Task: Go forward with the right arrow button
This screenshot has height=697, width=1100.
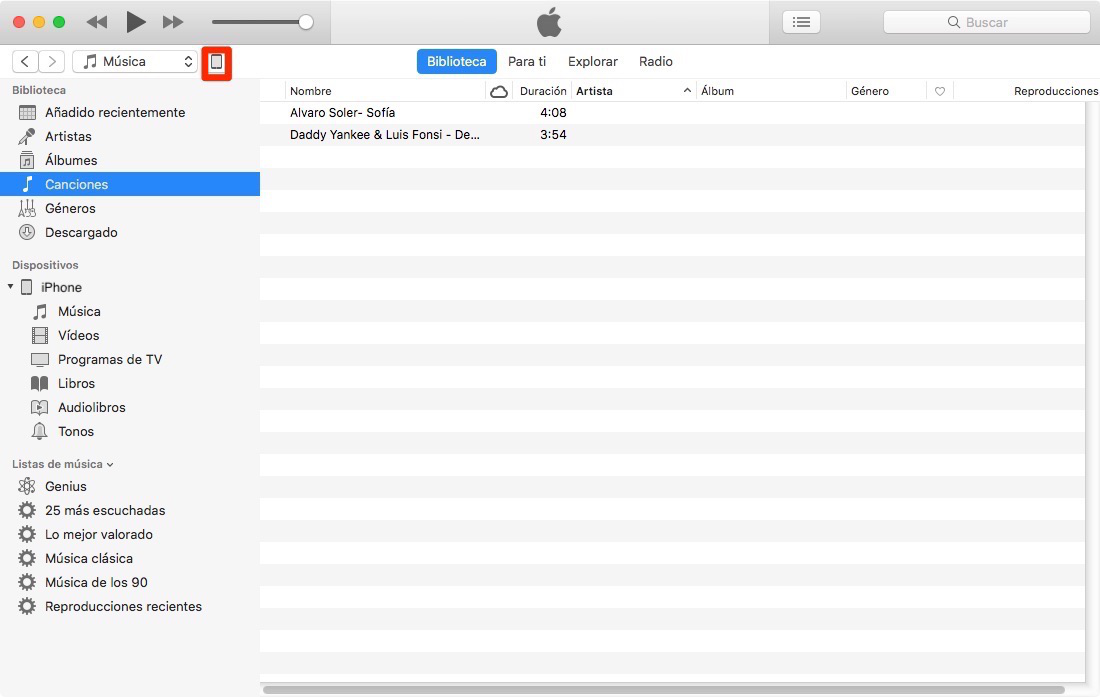Action: (x=52, y=61)
